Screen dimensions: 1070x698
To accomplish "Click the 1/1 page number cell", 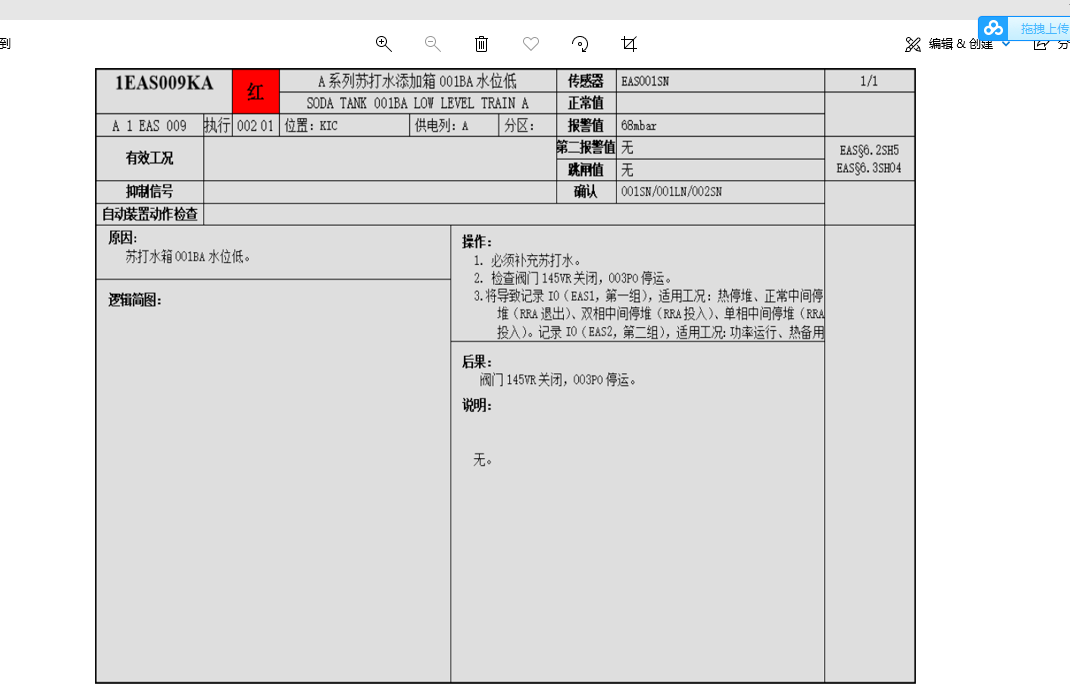I will 869,81.
